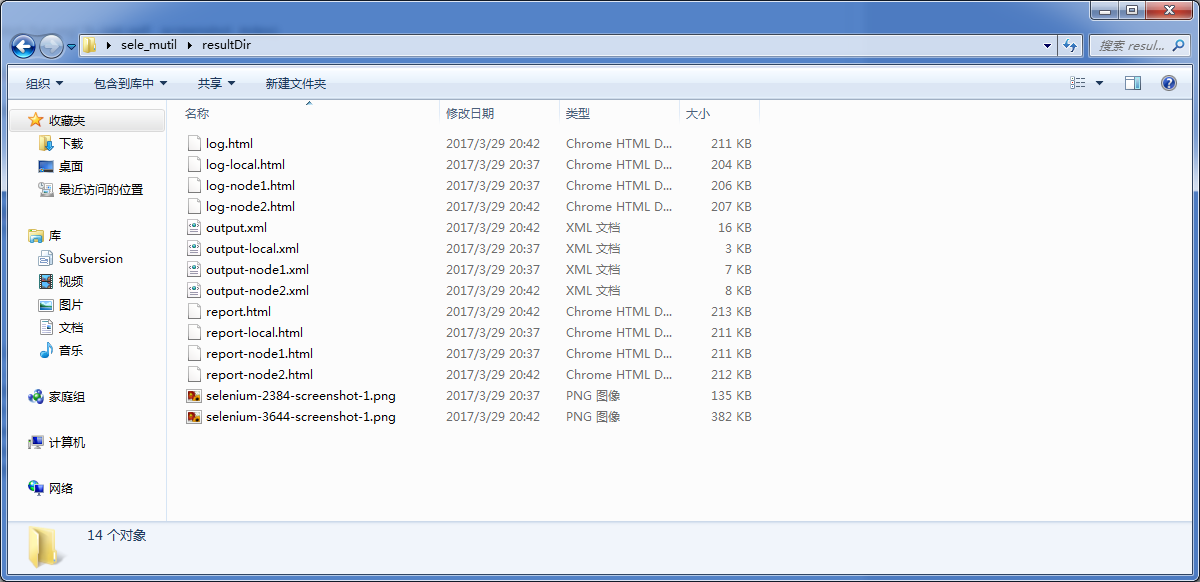The image size is (1200, 582).
Task: Open the 共享 menu button
Action: [x=216, y=84]
